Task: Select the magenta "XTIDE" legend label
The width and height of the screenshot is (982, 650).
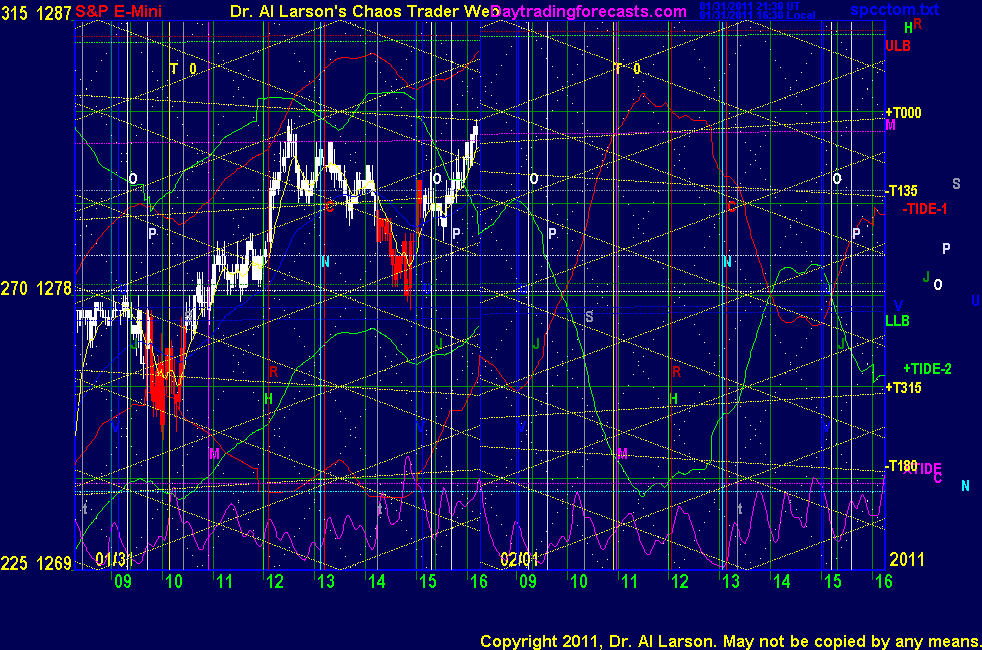Action: (x=922, y=470)
